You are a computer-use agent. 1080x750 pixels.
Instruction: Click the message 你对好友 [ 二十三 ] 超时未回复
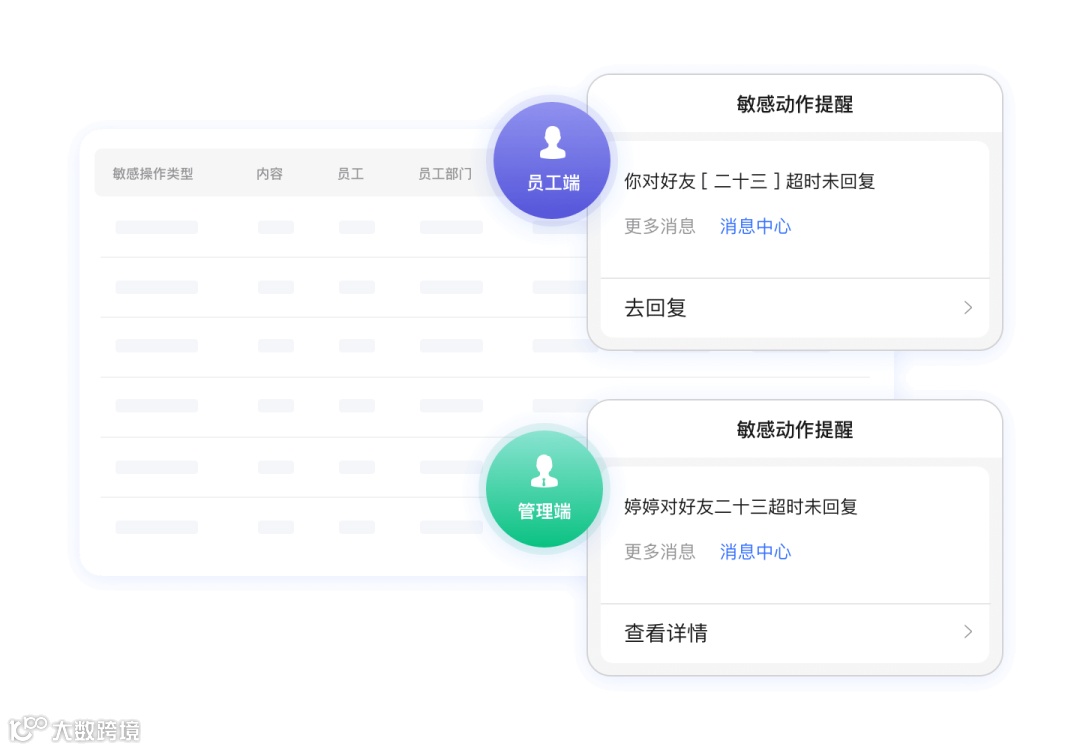[749, 181]
